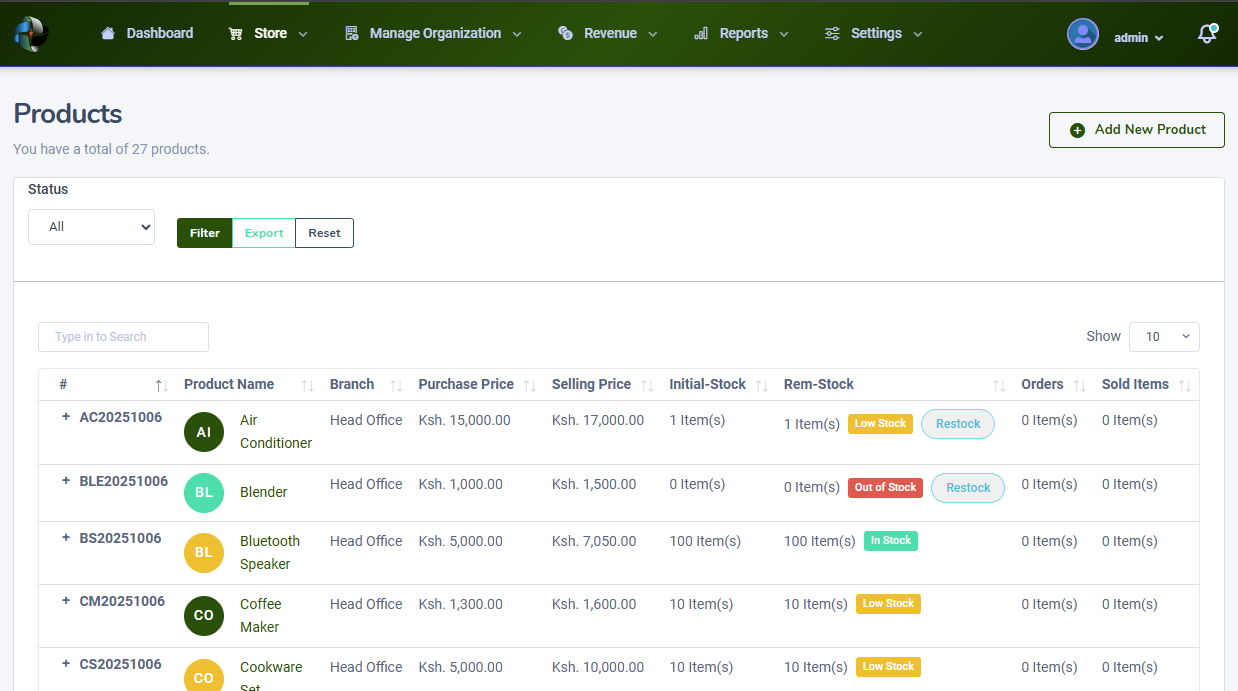Open the Status filter dropdown
The height and width of the screenshot is (691, 1238).
[91, 227]
